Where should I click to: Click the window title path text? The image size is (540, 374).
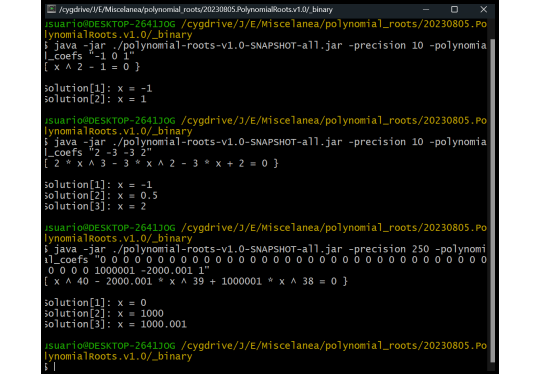(196, 10)
